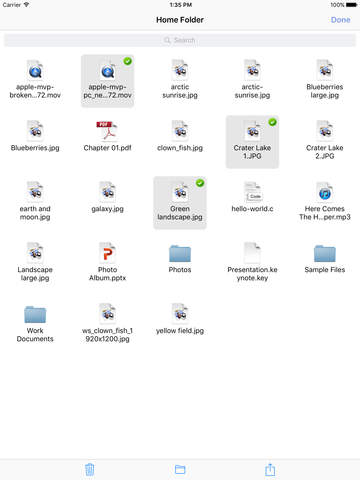Select the Photo Album.pptx presentation icon
Screen dimensions: 360x480
pos(107,253)
